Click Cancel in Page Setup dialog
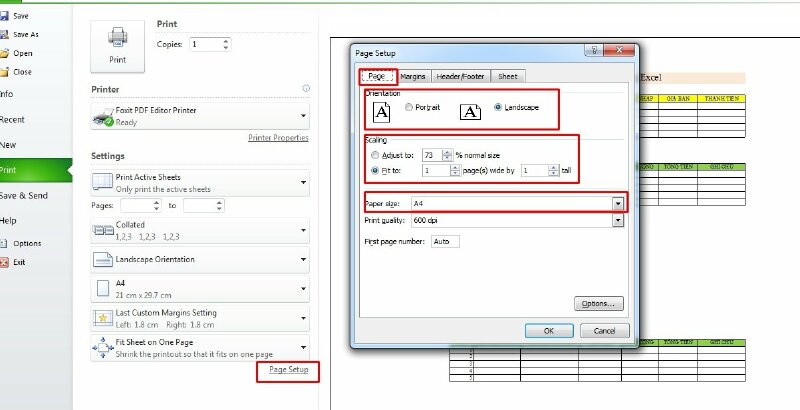The image size is (800, 410). (605, 330)
